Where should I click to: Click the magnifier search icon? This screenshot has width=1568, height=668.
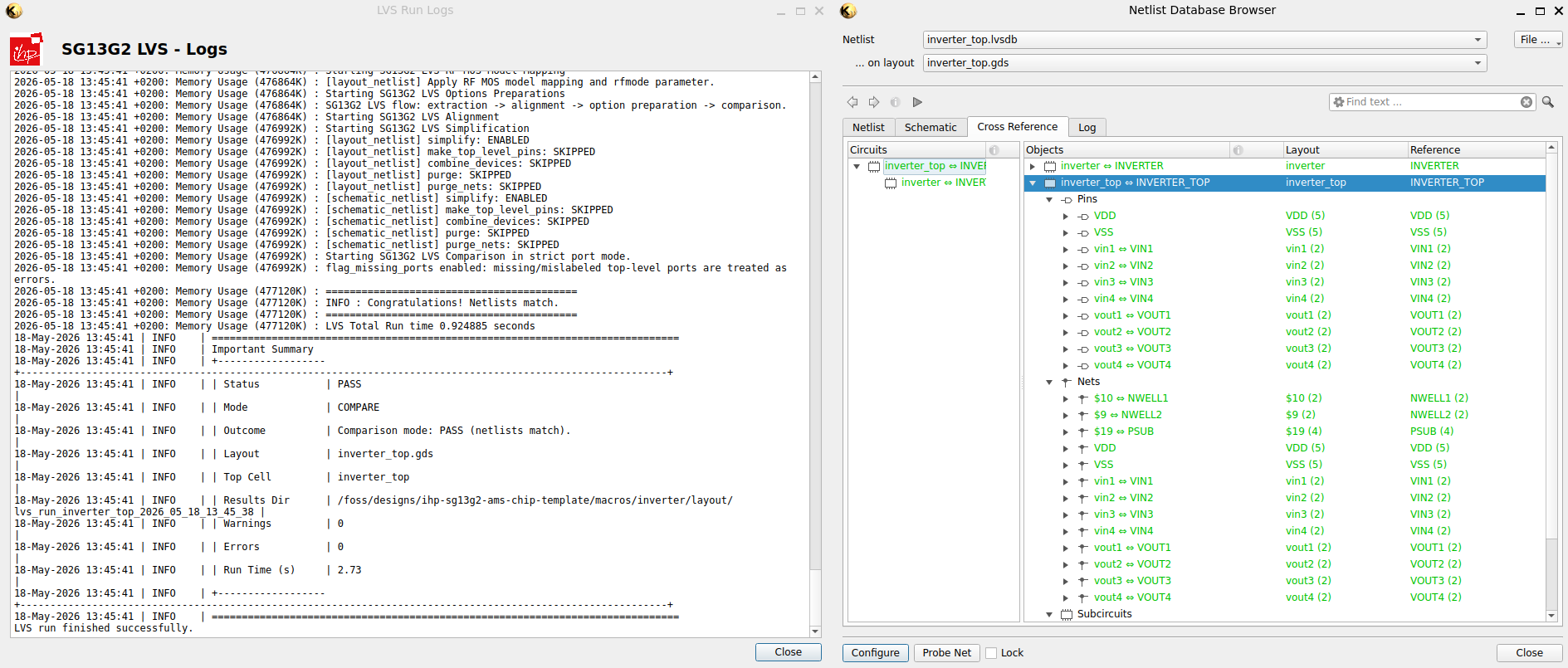coord(1548,102)
